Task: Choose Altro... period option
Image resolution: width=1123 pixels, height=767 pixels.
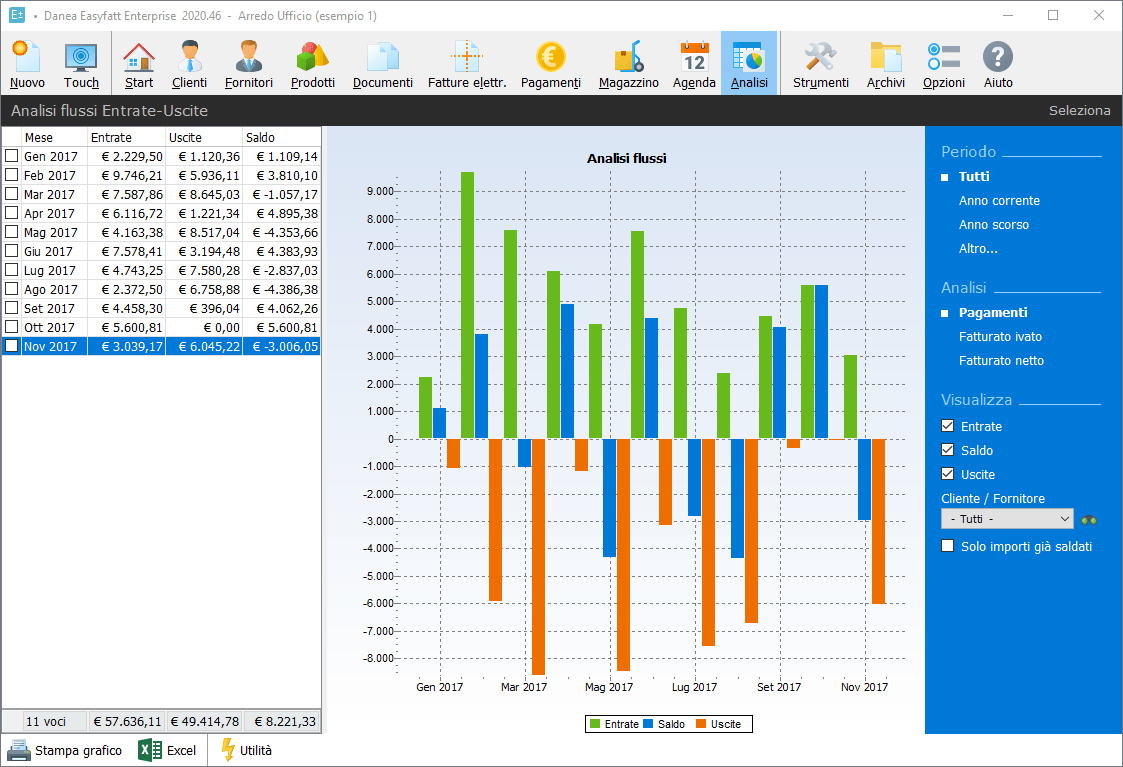Action: [x=978, y=249]
